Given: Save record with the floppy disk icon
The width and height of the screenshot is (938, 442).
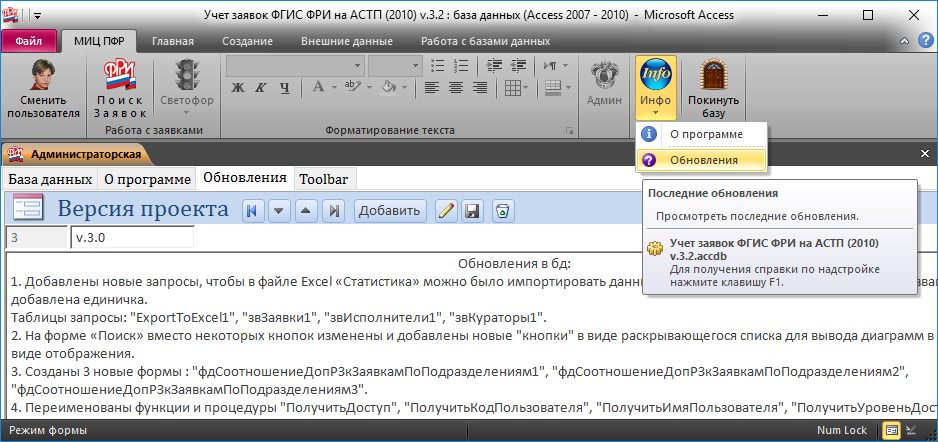Looking at the screenshot, I should [473, 210].
